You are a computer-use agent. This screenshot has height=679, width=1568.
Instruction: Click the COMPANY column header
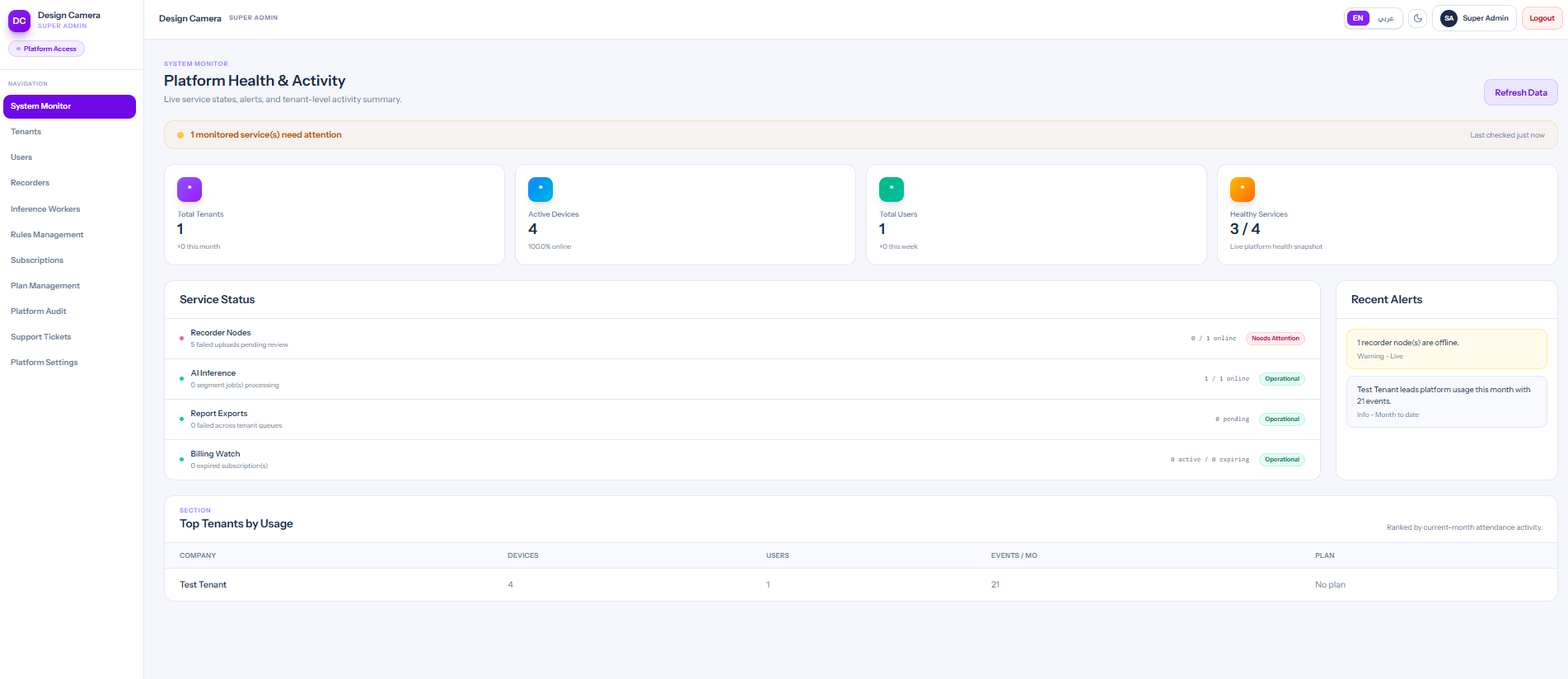(x=198, y=556)
